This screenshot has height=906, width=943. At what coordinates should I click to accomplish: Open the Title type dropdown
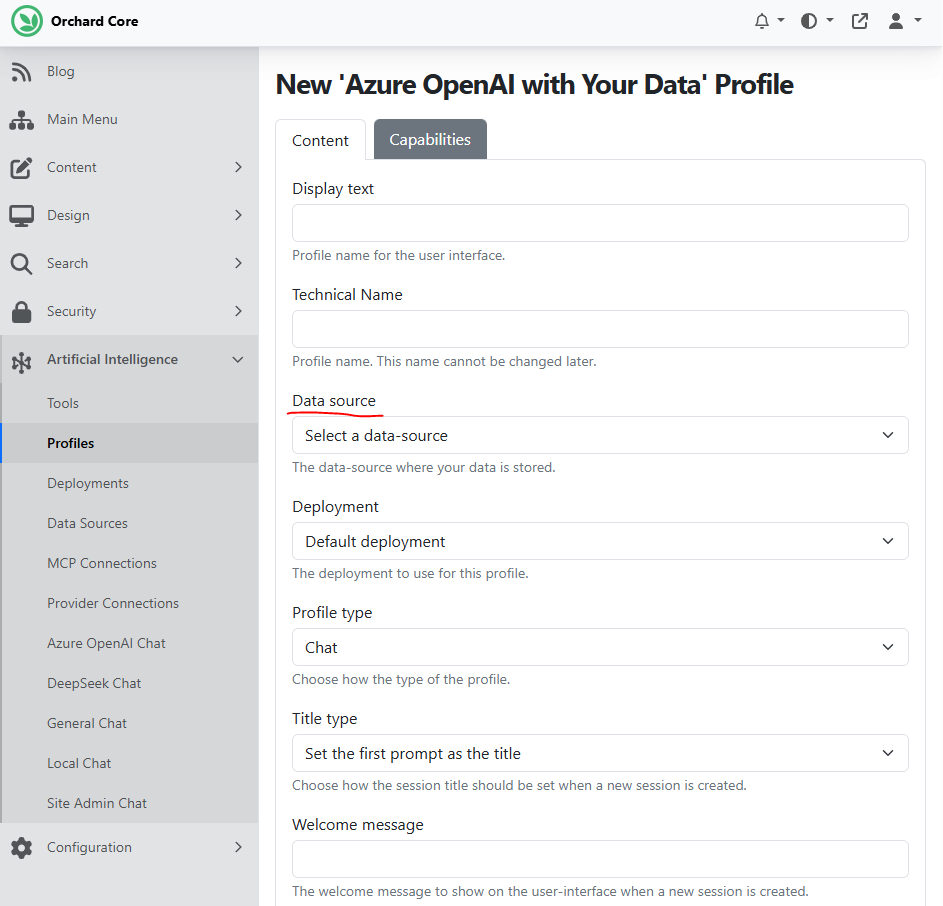tap(600, 753)
